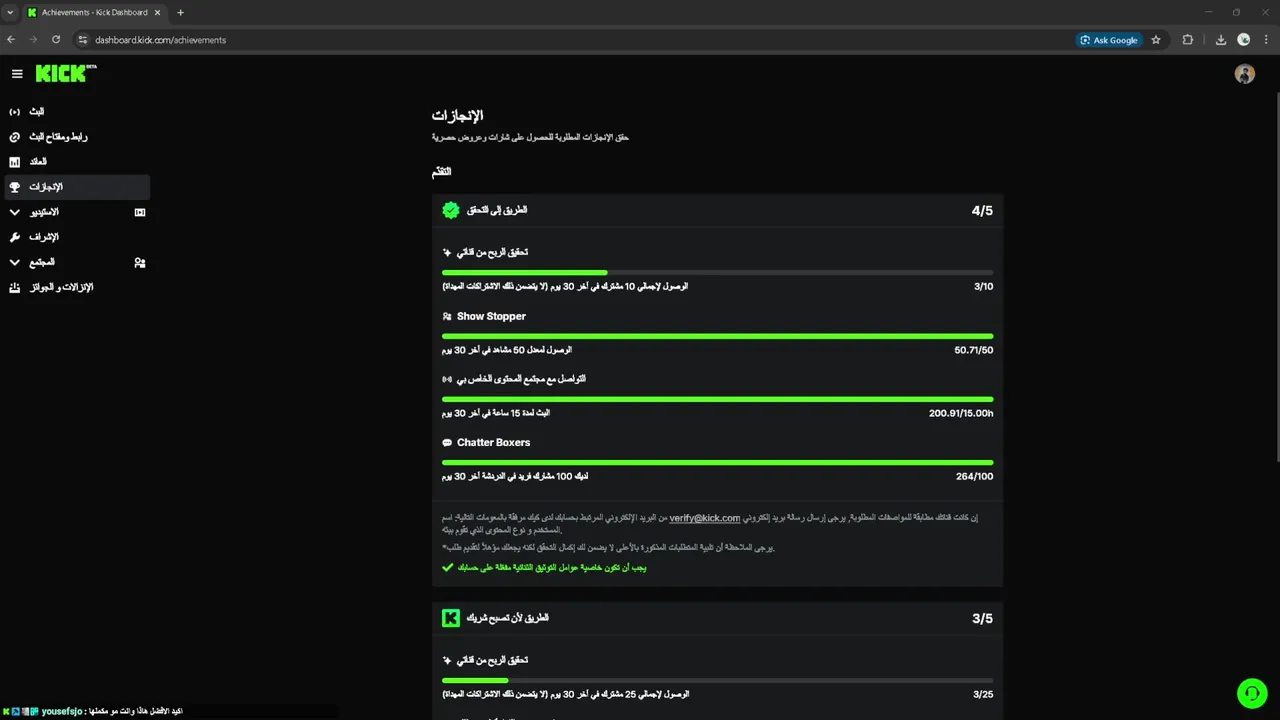Click the link icon for stream URL and key

pos(15,137)
